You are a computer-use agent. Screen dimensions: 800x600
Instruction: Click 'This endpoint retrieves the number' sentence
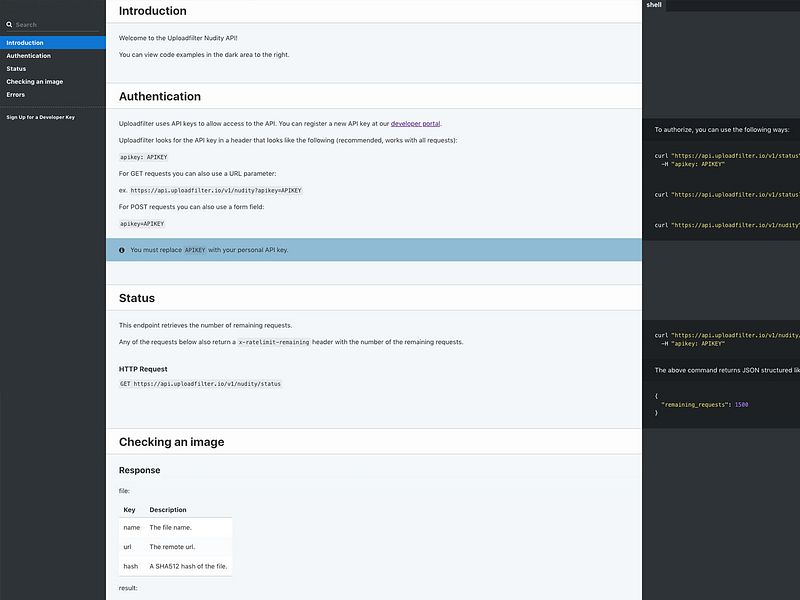pos(206,326)
